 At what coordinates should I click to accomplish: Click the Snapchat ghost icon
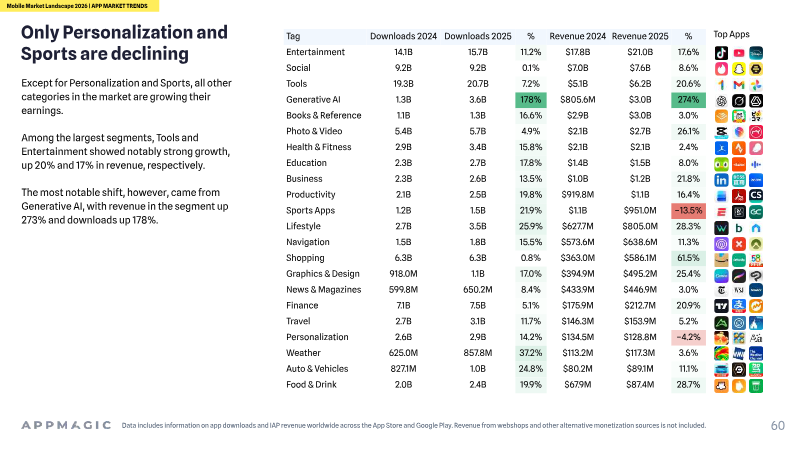point(738,68)
